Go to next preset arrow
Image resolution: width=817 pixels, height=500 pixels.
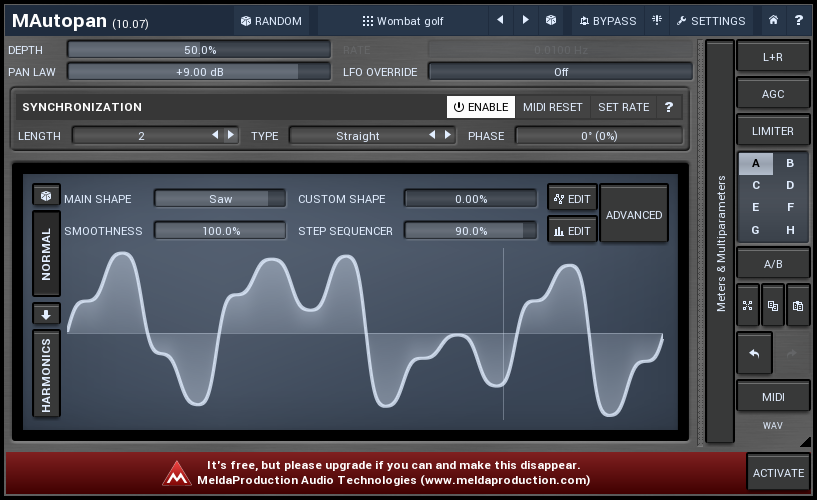pyautogui.click(x=525, y=20)
